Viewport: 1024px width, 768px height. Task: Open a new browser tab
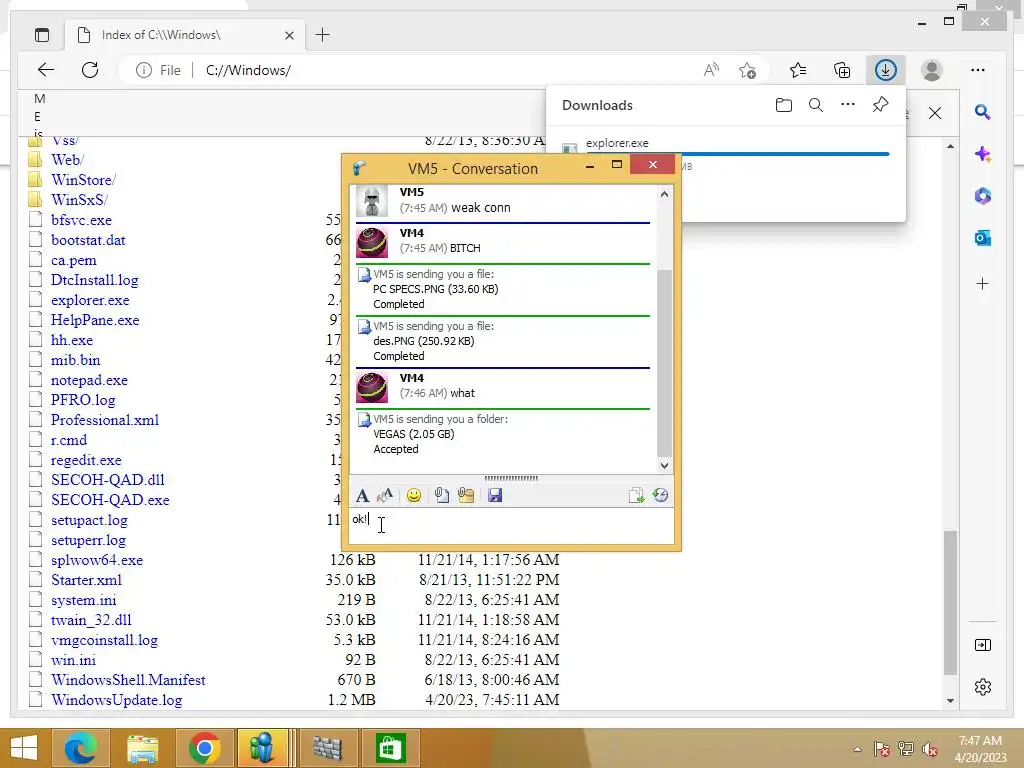click(323, 35)
